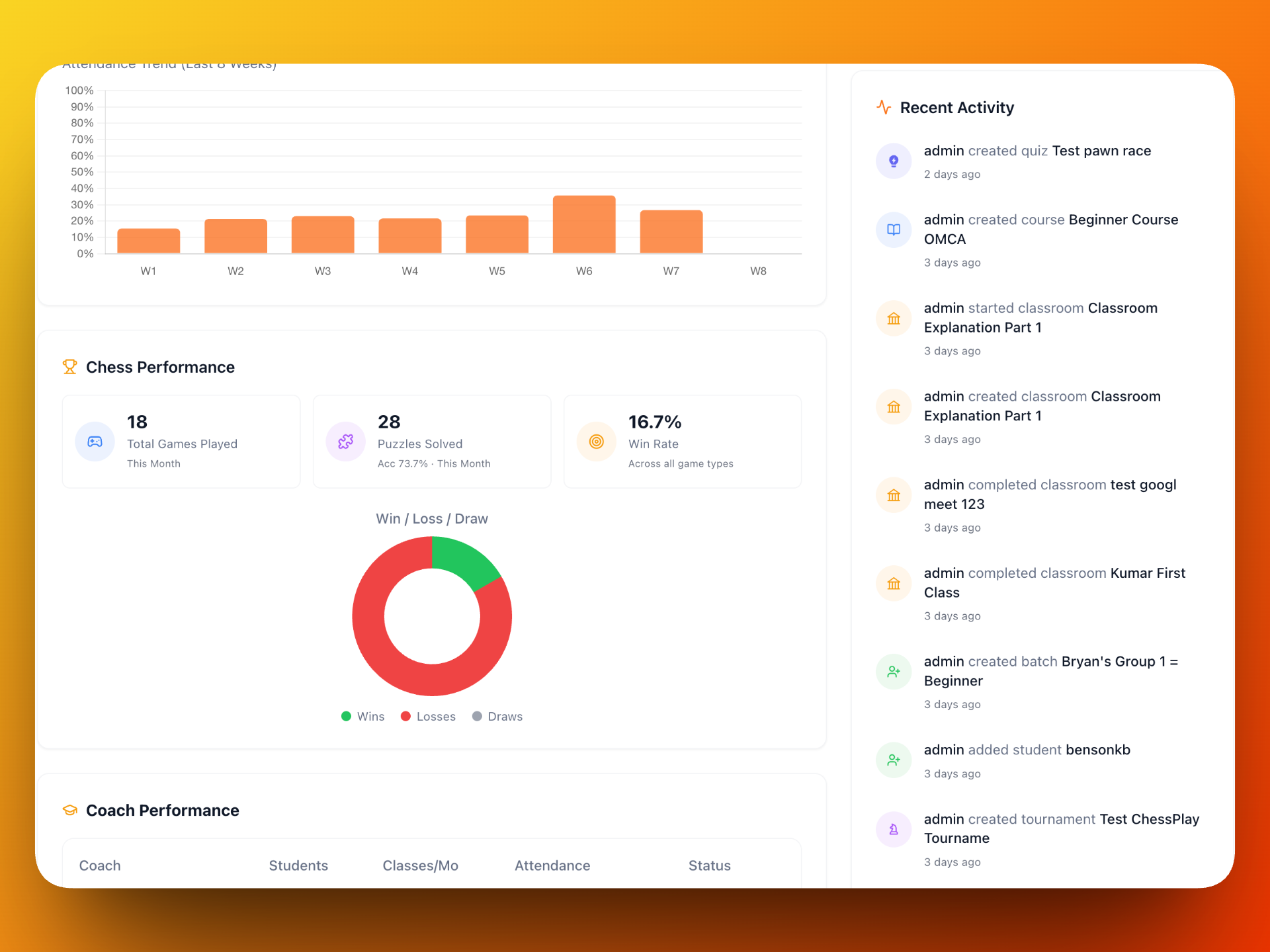Click the puzzle piece icon in Puzzles Solved card
Image resolution: width=1270 pixels, height=952 pixels.
click(346, 442)
